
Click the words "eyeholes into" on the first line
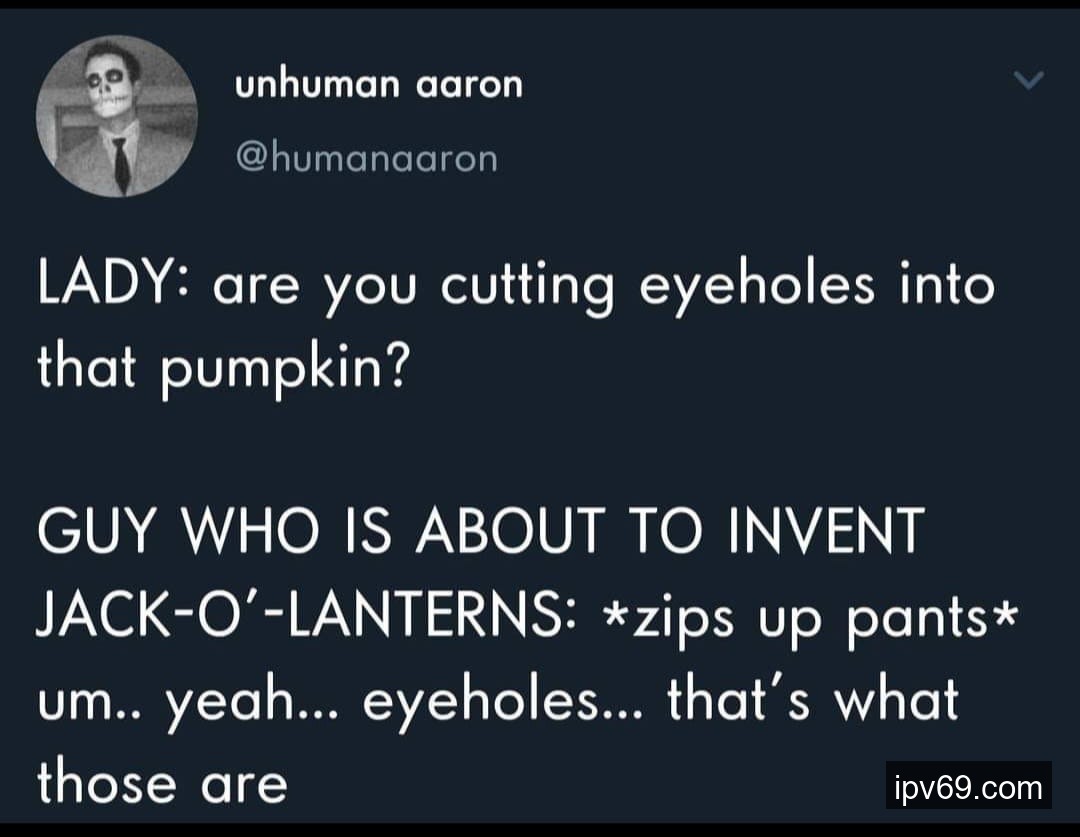pyautogui.click(x=817, y=284)
